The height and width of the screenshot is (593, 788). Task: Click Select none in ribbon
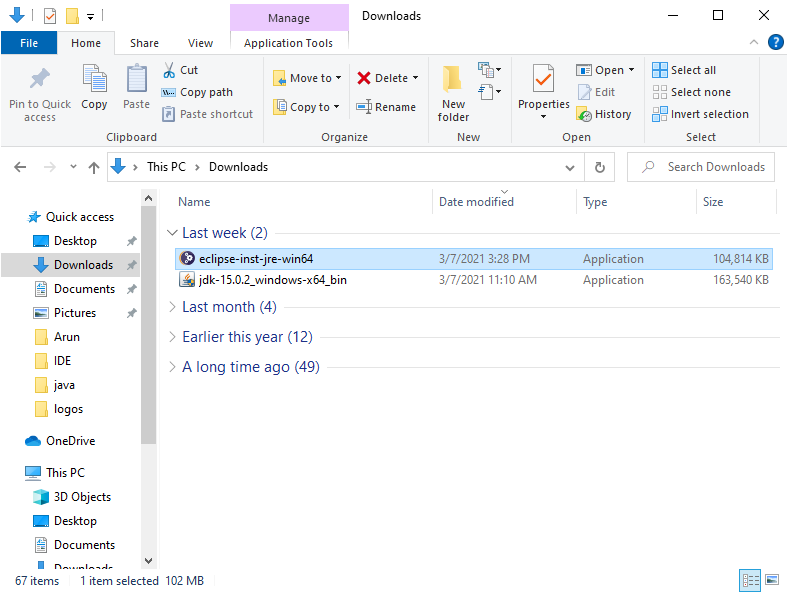(691, 92)
